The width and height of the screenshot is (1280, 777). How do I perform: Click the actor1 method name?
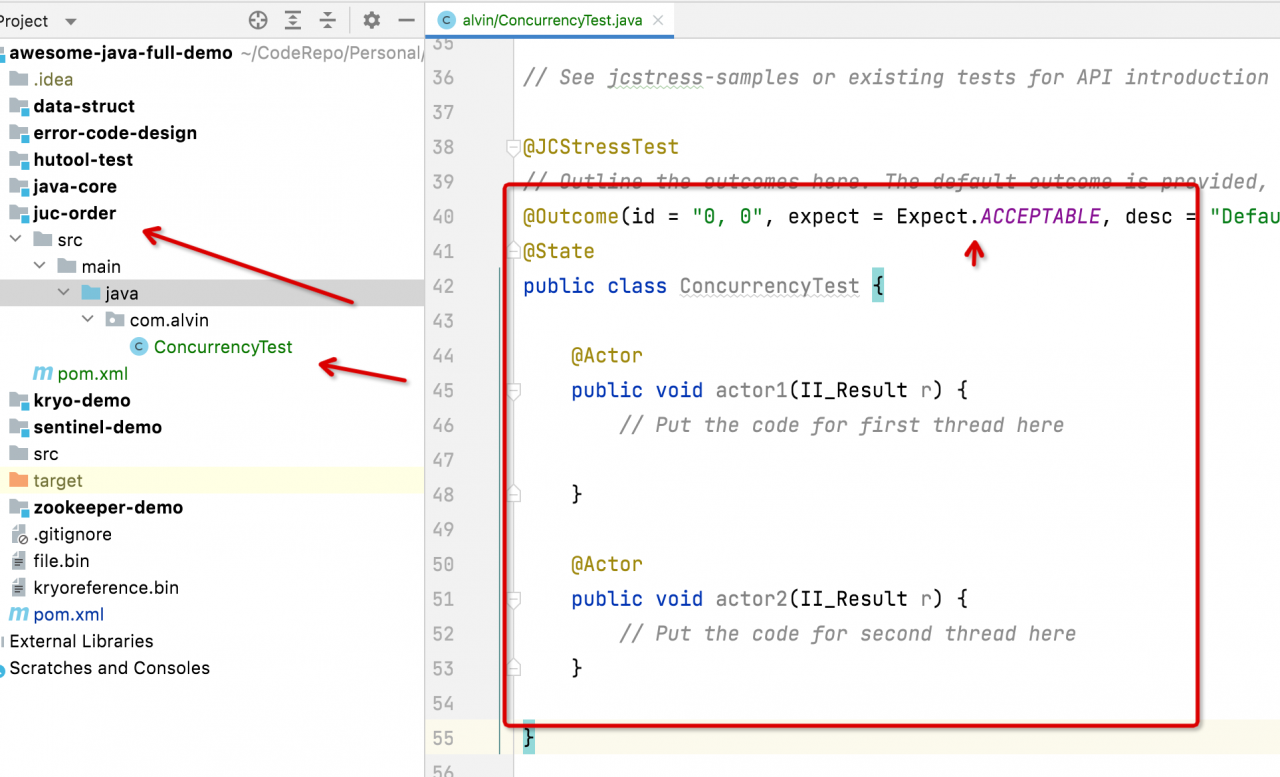click(x=751, y=390)
